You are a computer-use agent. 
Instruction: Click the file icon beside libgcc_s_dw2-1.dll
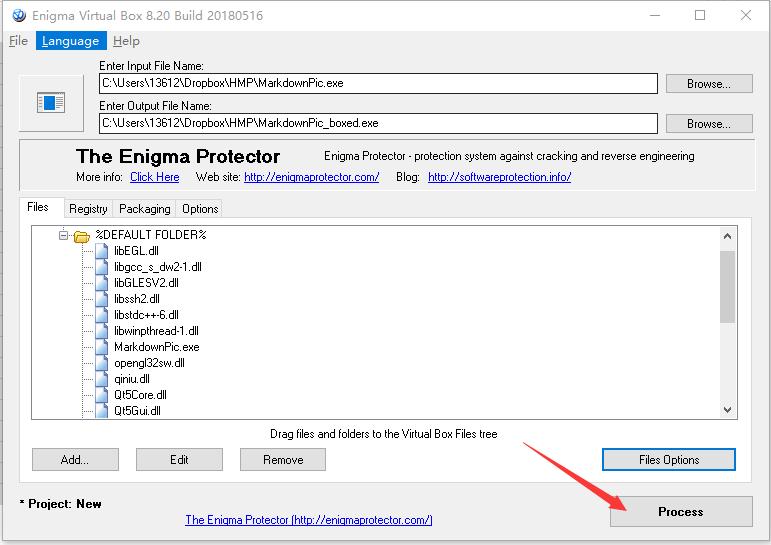[x=102, y=267]
